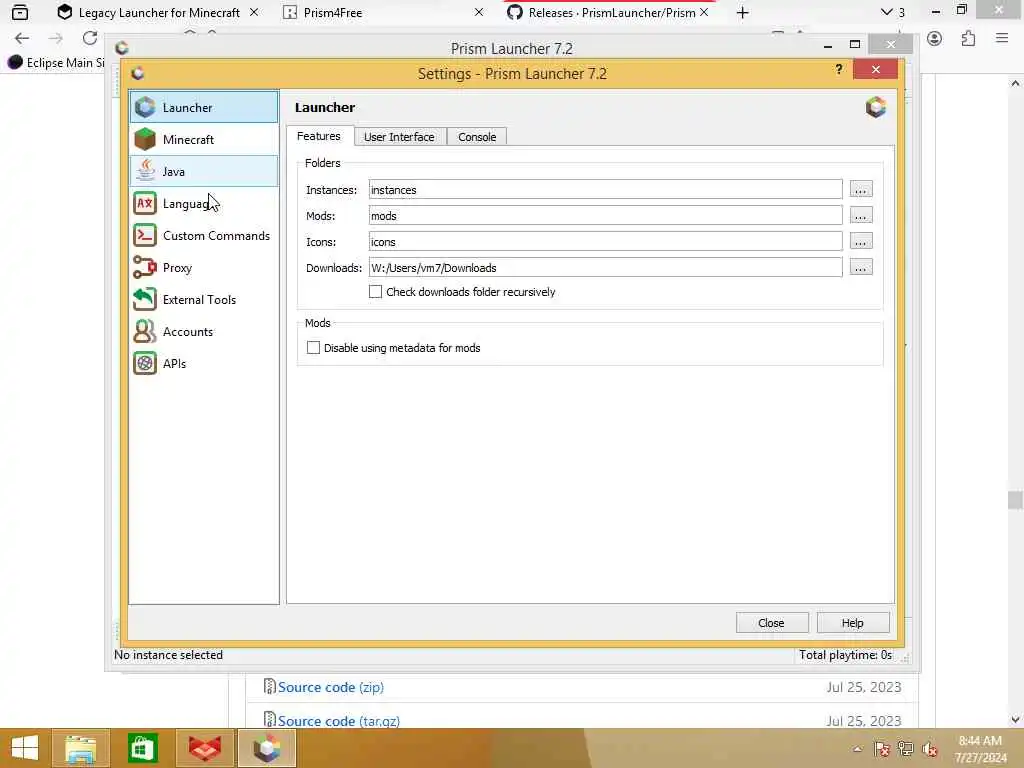The width and height of the screenshot is (1024, 768).
Task: Close the Prism4Free browser tab
Action: pos(479,12)
